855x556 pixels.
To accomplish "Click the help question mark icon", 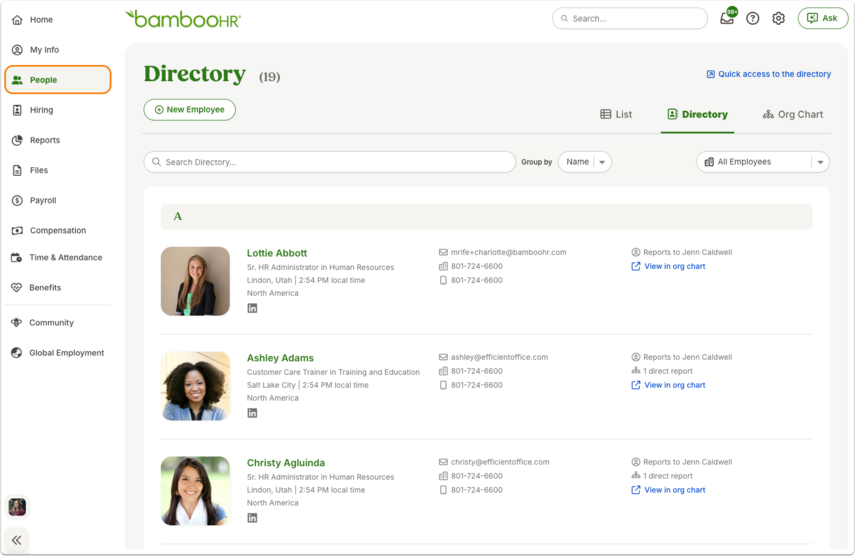I will [x=752, y=19].
